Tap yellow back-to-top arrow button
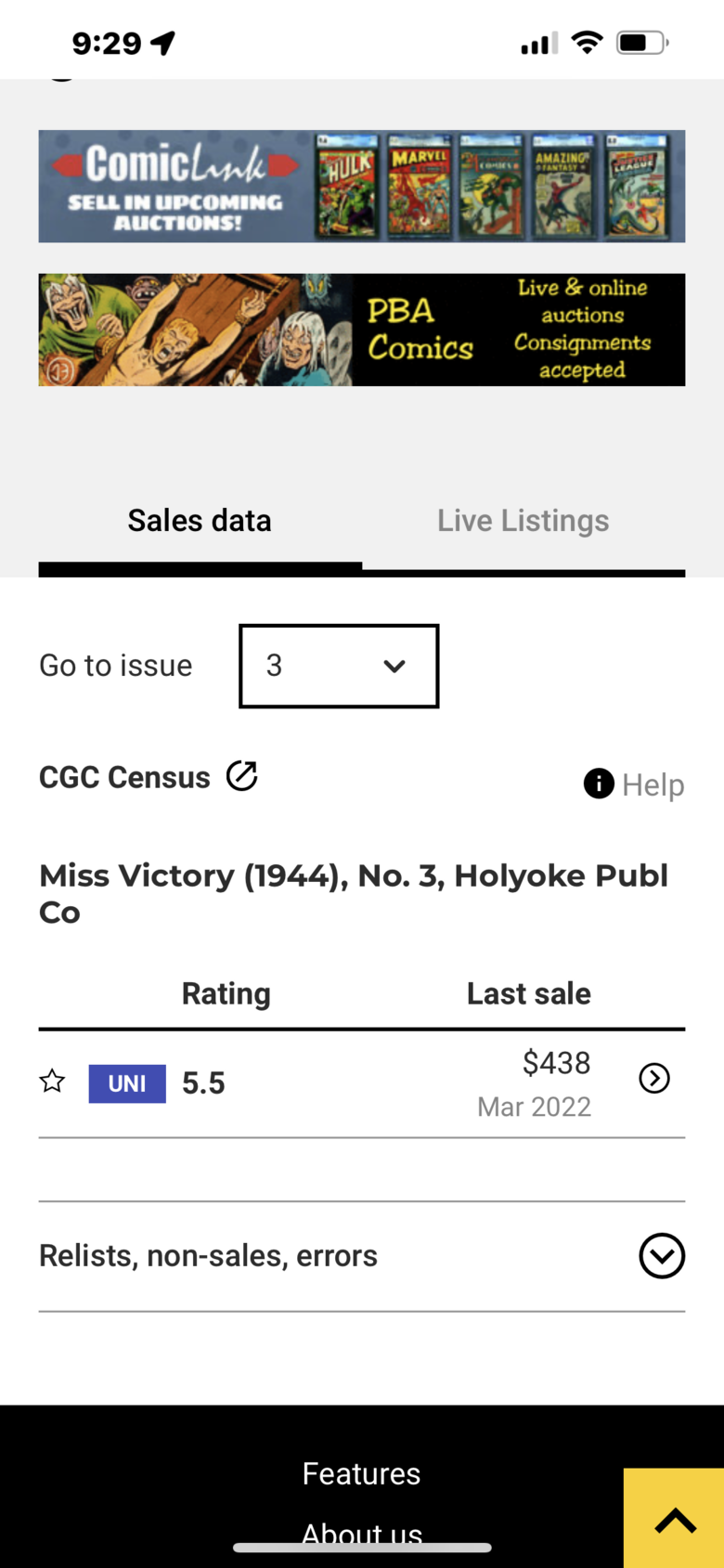Screen dimensions: 724x1568 (674, 1518)
